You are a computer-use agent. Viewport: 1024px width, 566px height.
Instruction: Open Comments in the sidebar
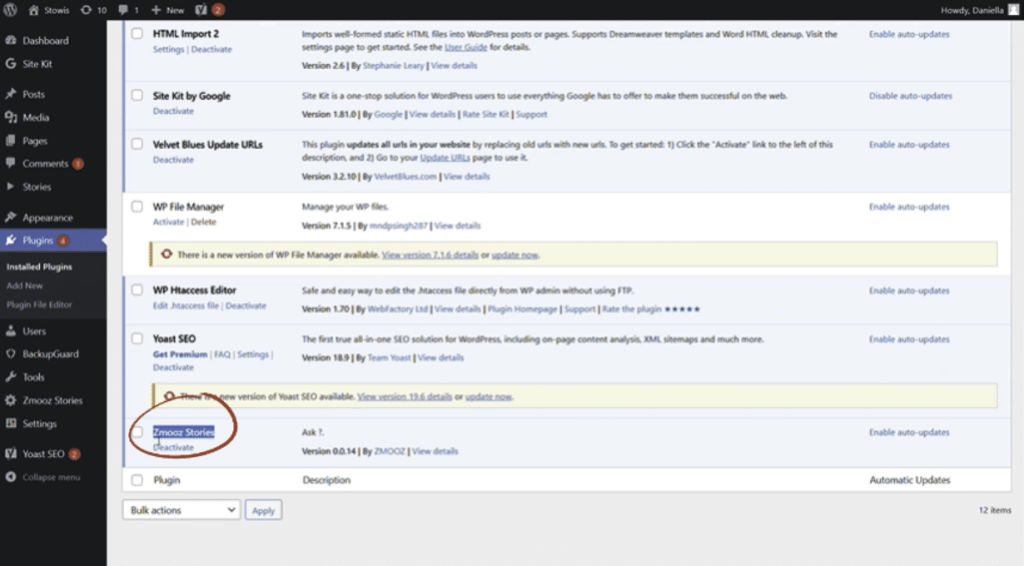(45, 164)
